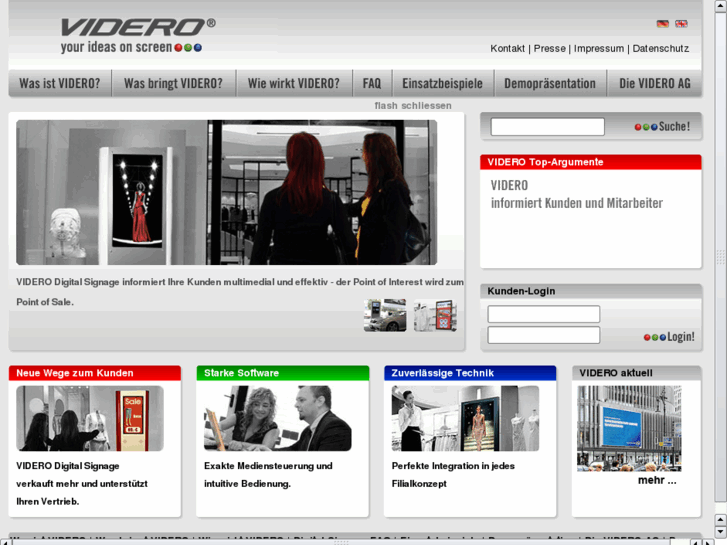Switch language using the German flag

click(x=663, y=24)
